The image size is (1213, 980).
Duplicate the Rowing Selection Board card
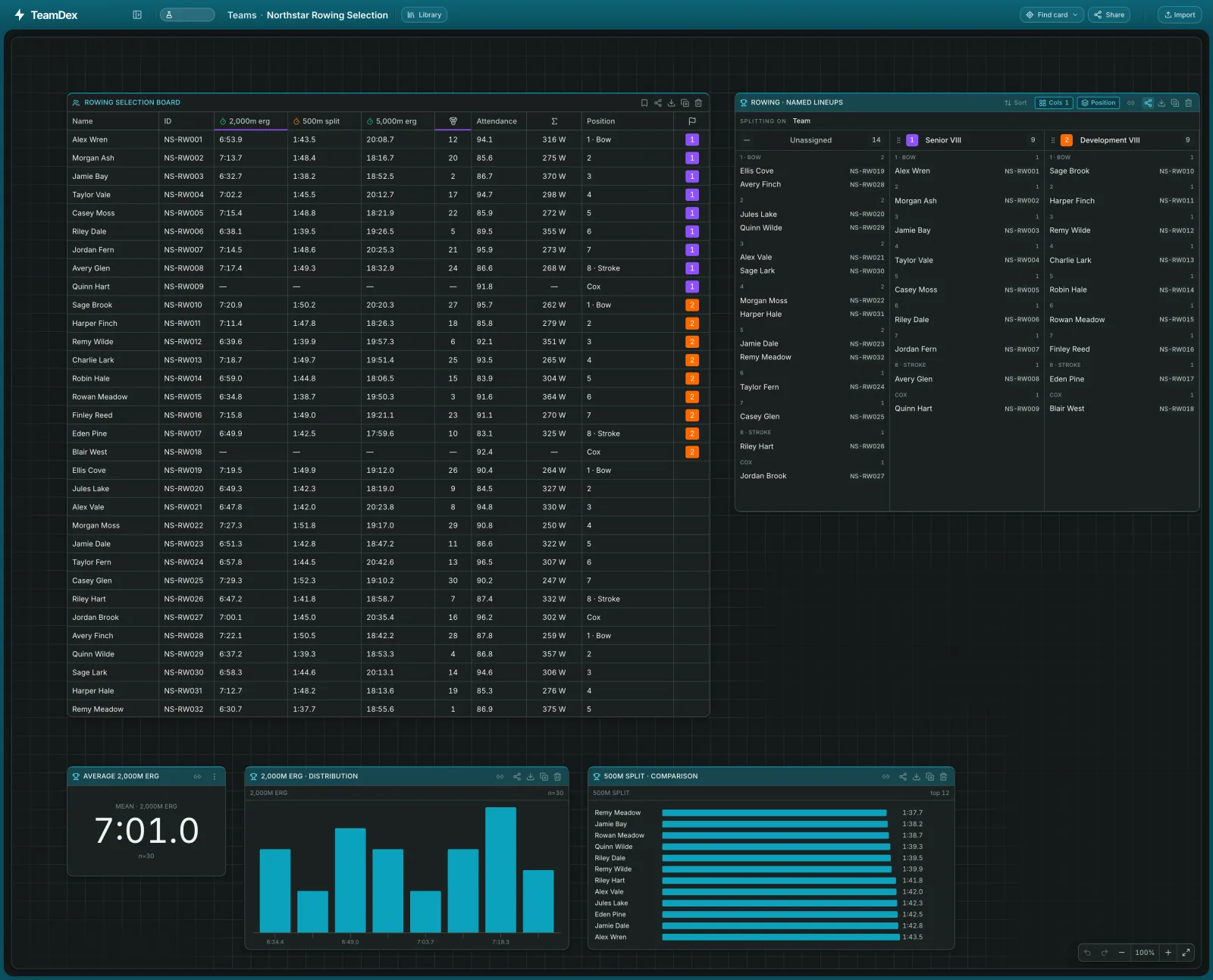tap(685, 103)
